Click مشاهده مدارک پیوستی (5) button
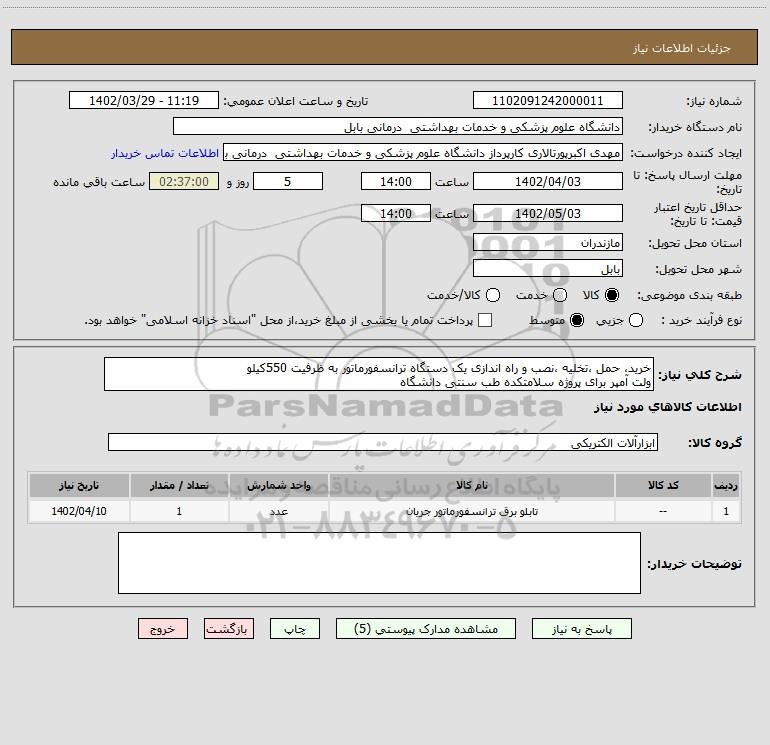The image size is (770, 745). [x=426, y=629]
